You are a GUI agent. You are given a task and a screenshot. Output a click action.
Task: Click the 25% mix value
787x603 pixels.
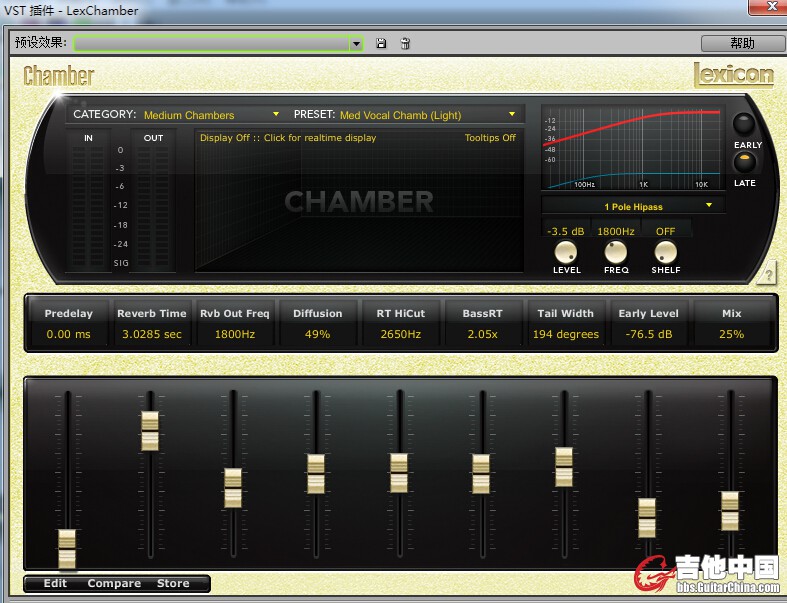click(731, 334)
